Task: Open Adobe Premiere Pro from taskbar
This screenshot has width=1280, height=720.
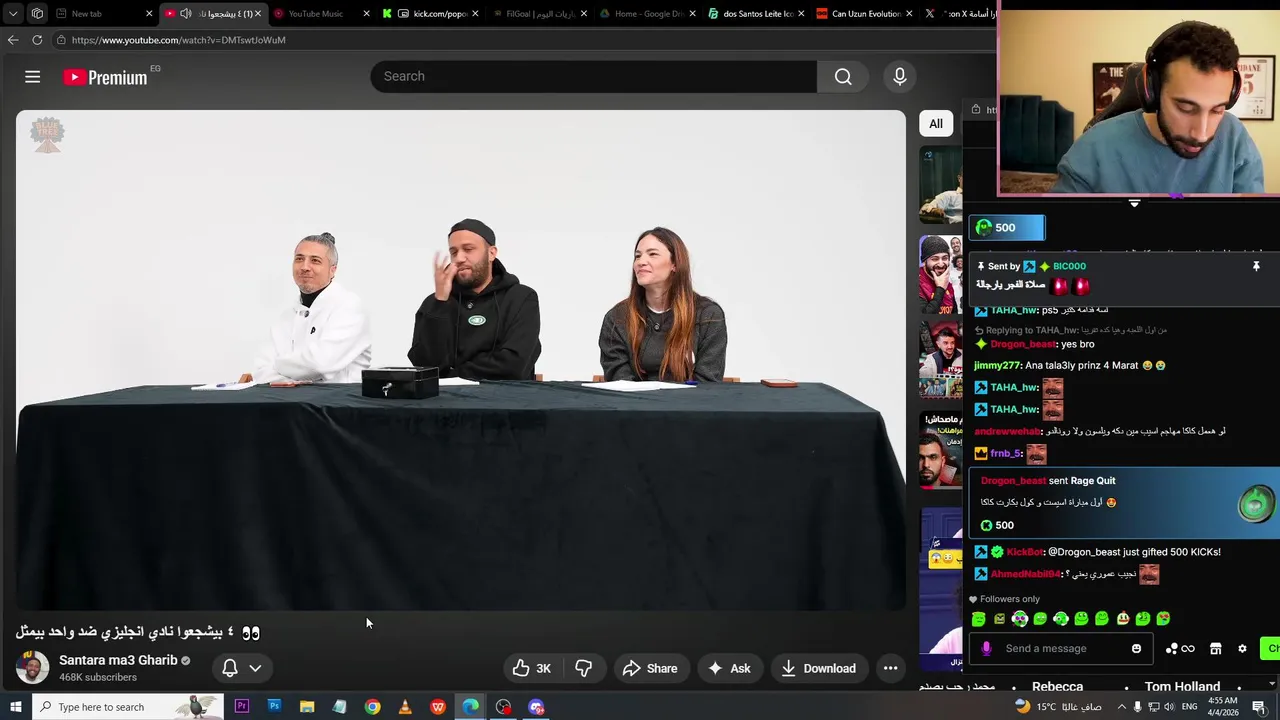Action: [x=241, y=707]
